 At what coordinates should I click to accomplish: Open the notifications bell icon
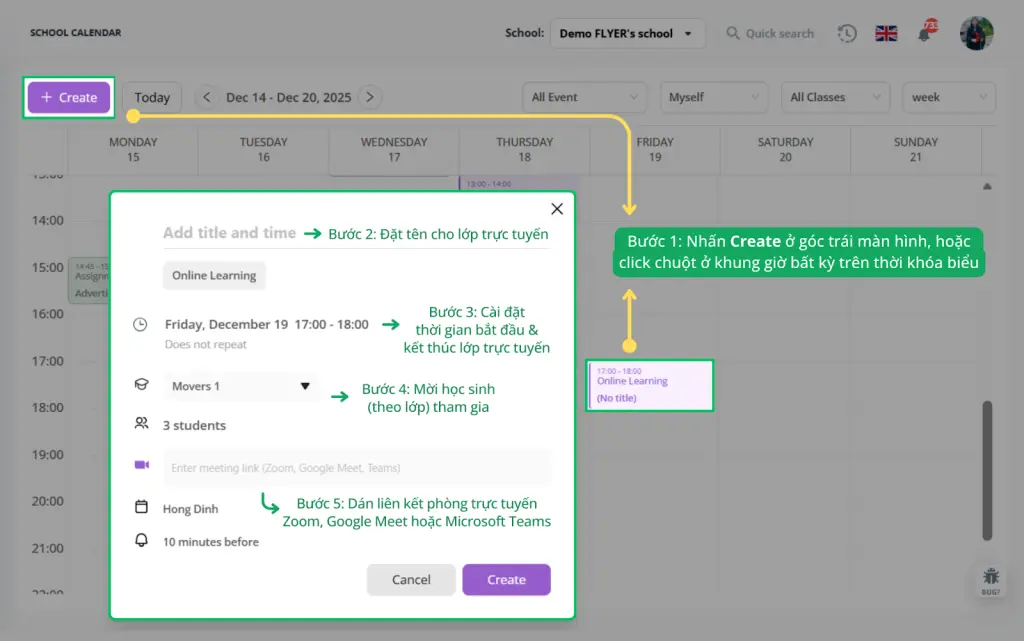(925, 33)
